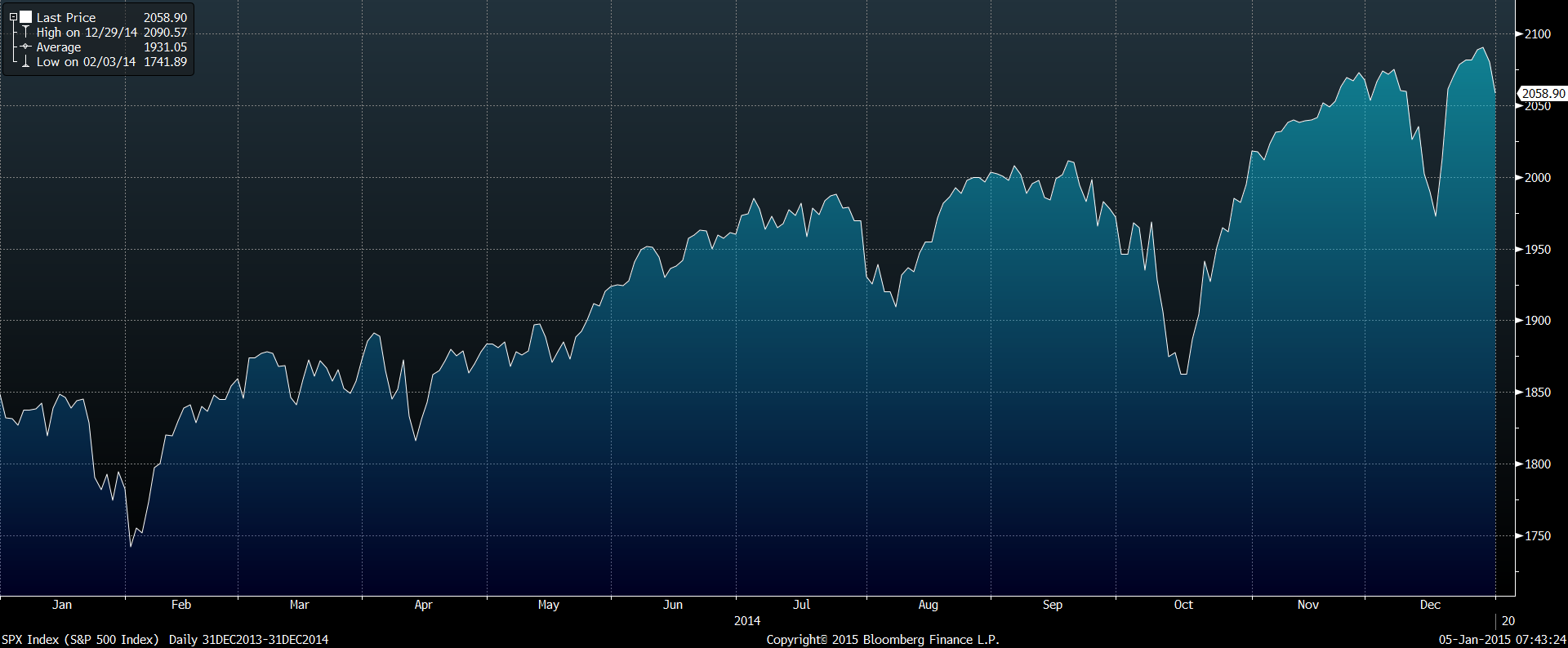
Task: Click the Dec label on time axis
Action: 1430,605
